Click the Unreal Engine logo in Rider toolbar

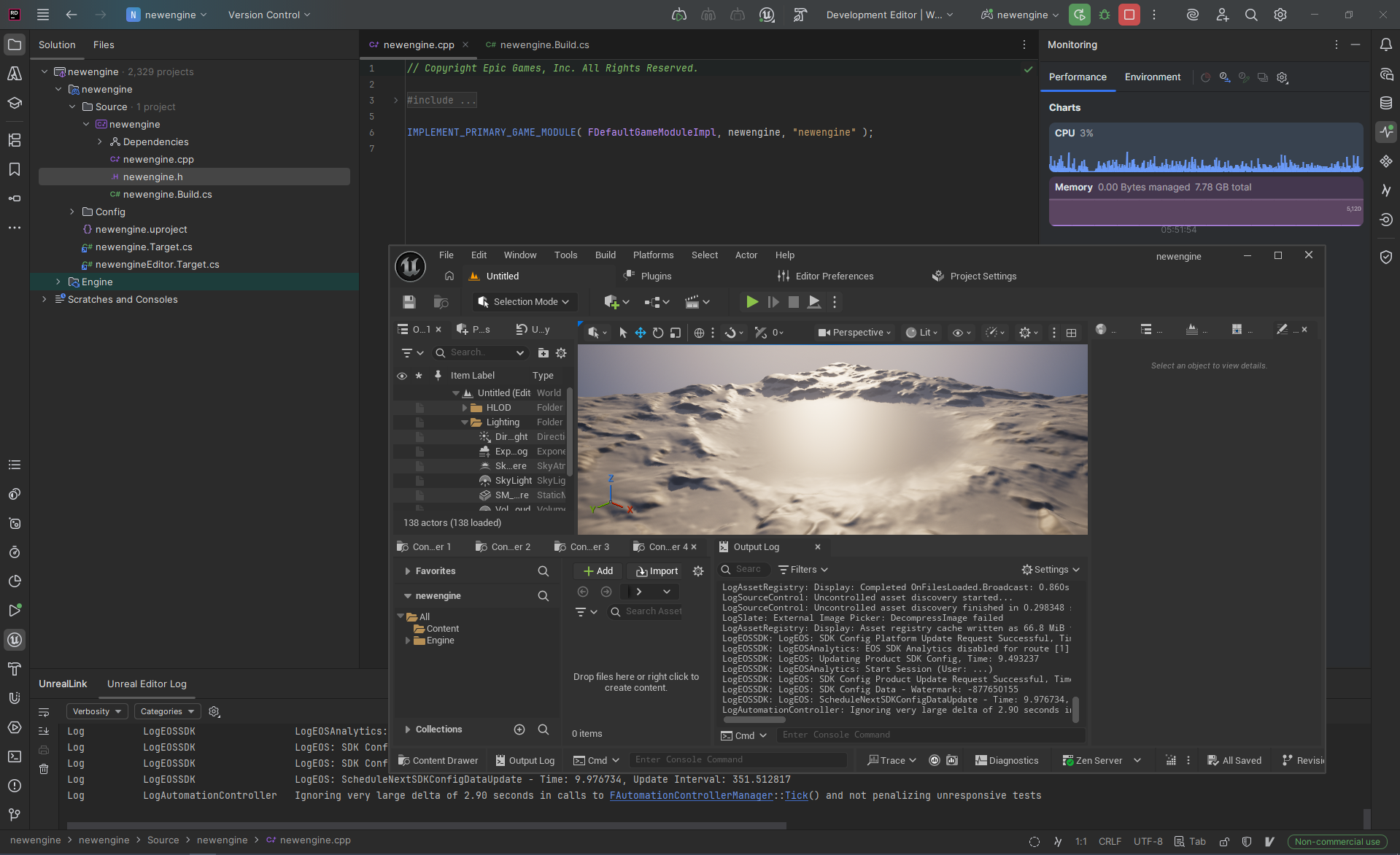coord(767,15)
